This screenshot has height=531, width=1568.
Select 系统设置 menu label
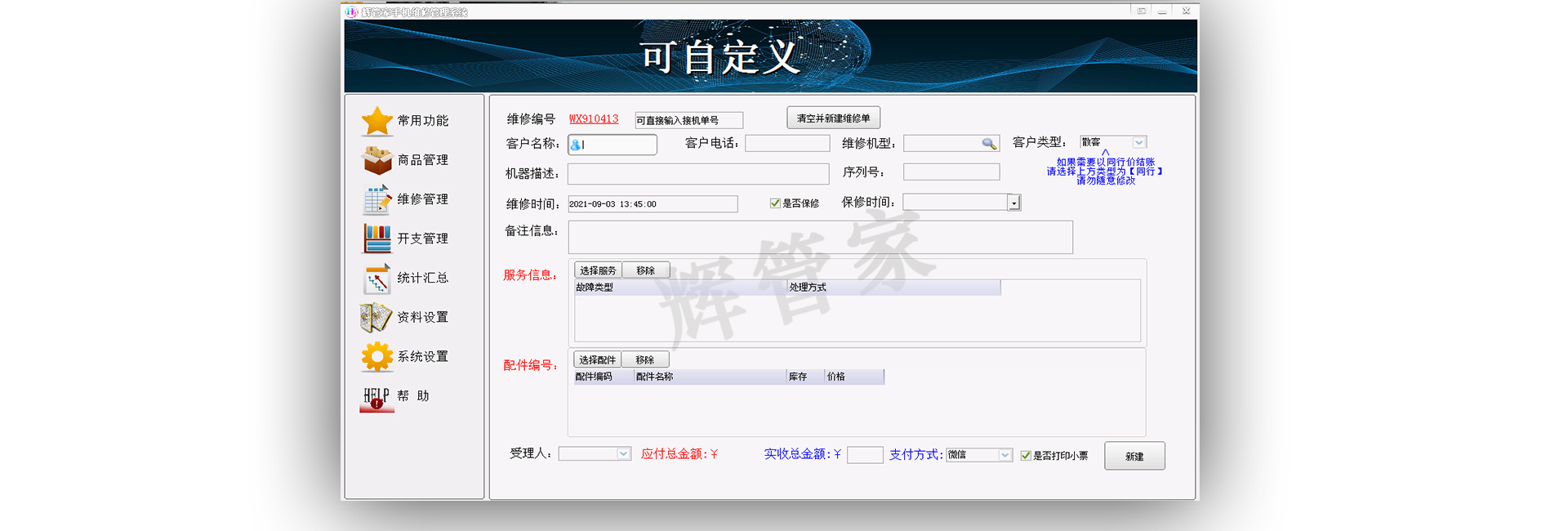pos(423,356)
